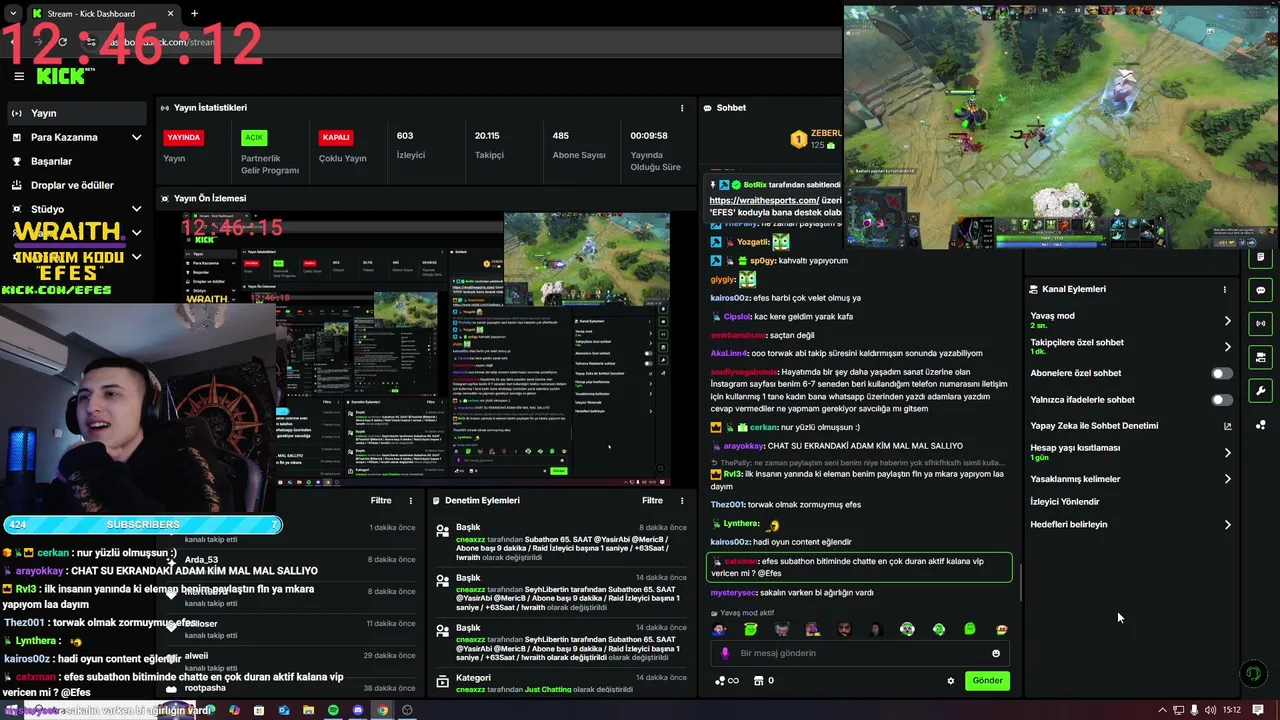Click the points infinity icon below chat
The width and height of the screenshot is (1280, 720).
[727, 681]
